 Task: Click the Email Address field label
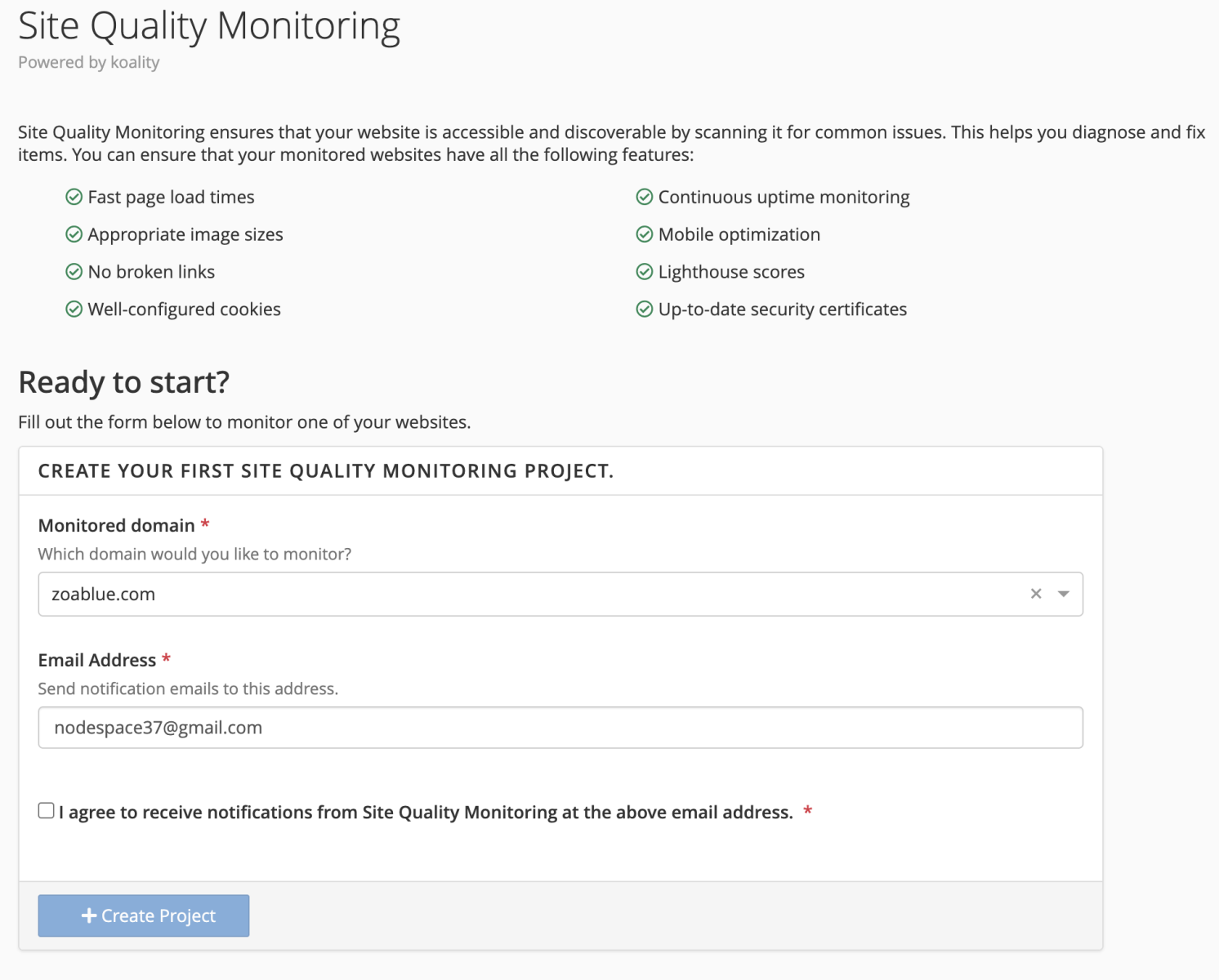96,660
